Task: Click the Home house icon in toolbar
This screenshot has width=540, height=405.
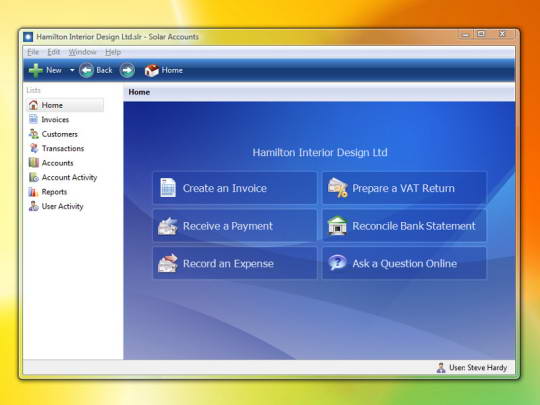Action: point(152,70)
